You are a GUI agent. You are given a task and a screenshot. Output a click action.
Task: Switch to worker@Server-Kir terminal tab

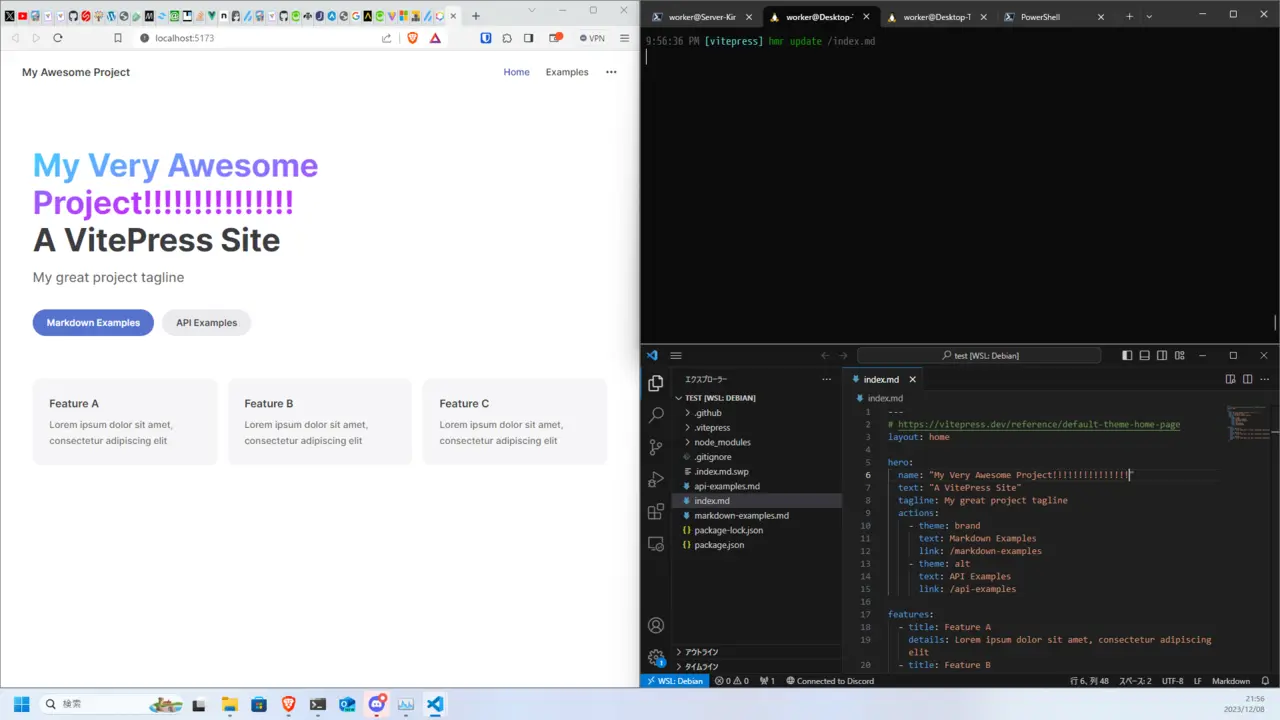pyautogui.click(x=701, y=17)
